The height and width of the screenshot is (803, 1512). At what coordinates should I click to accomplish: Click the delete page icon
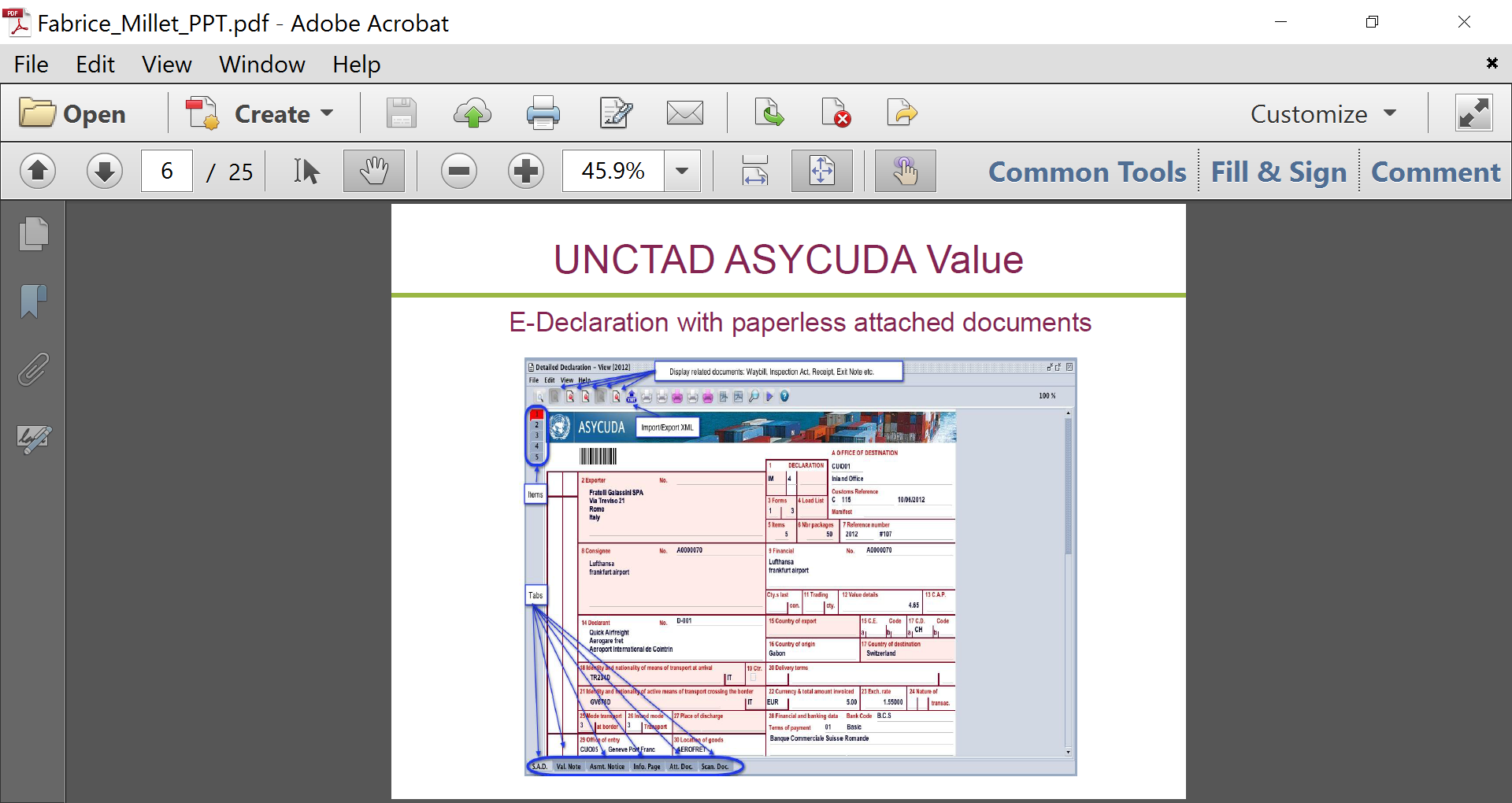pos(836,113)
